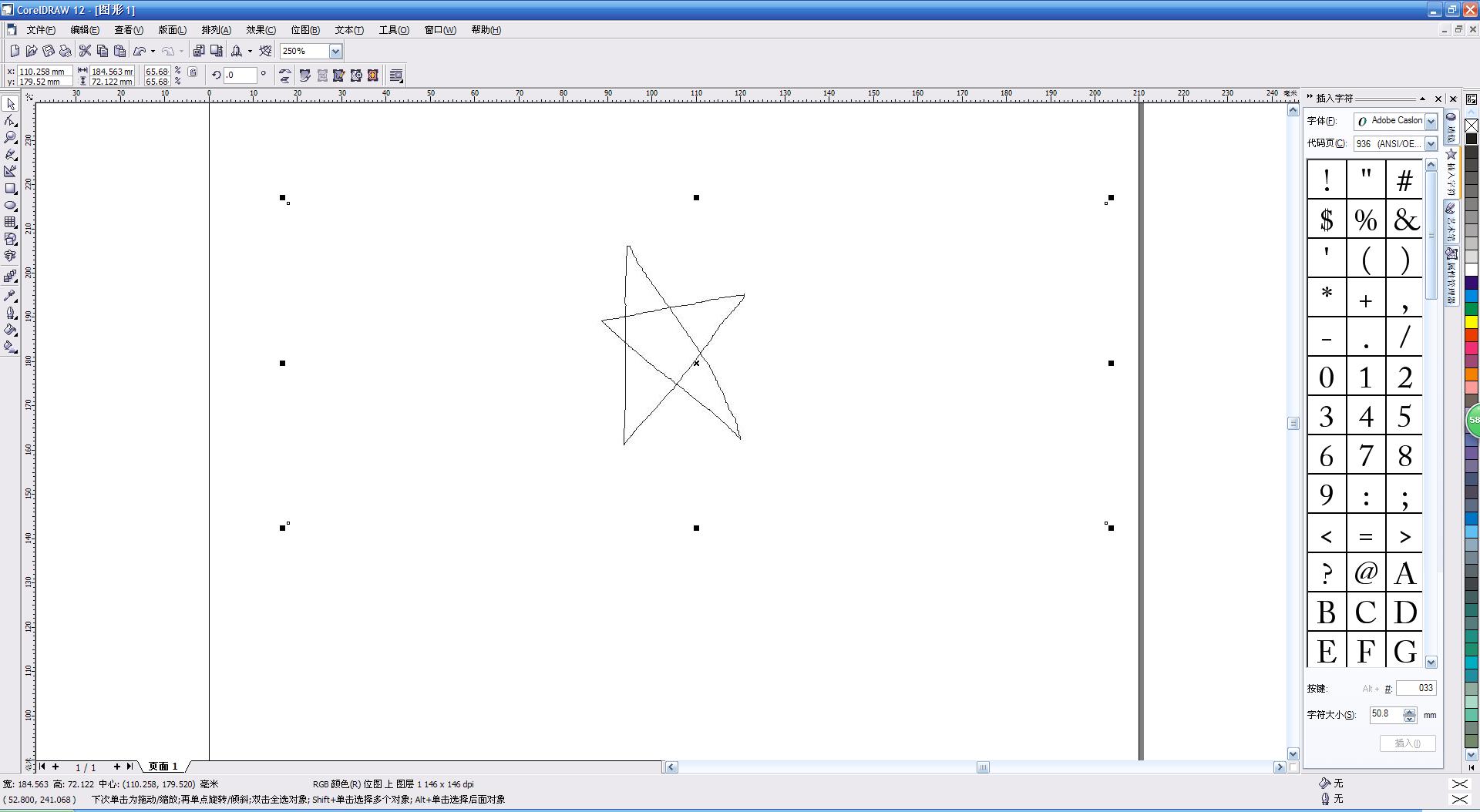The height and width of the screenshot is (812, 1480).
Task: Select the Eyedropper tool
Action: (x=10, y=295)
